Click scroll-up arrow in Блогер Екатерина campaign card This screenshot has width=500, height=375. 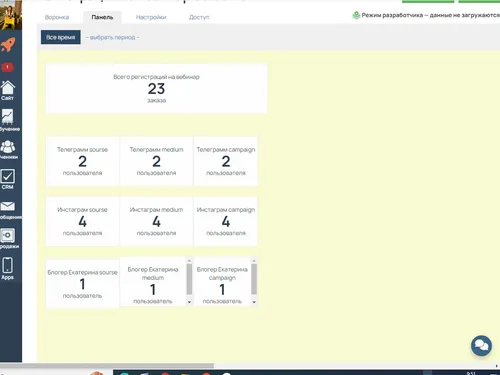[254, 261]
